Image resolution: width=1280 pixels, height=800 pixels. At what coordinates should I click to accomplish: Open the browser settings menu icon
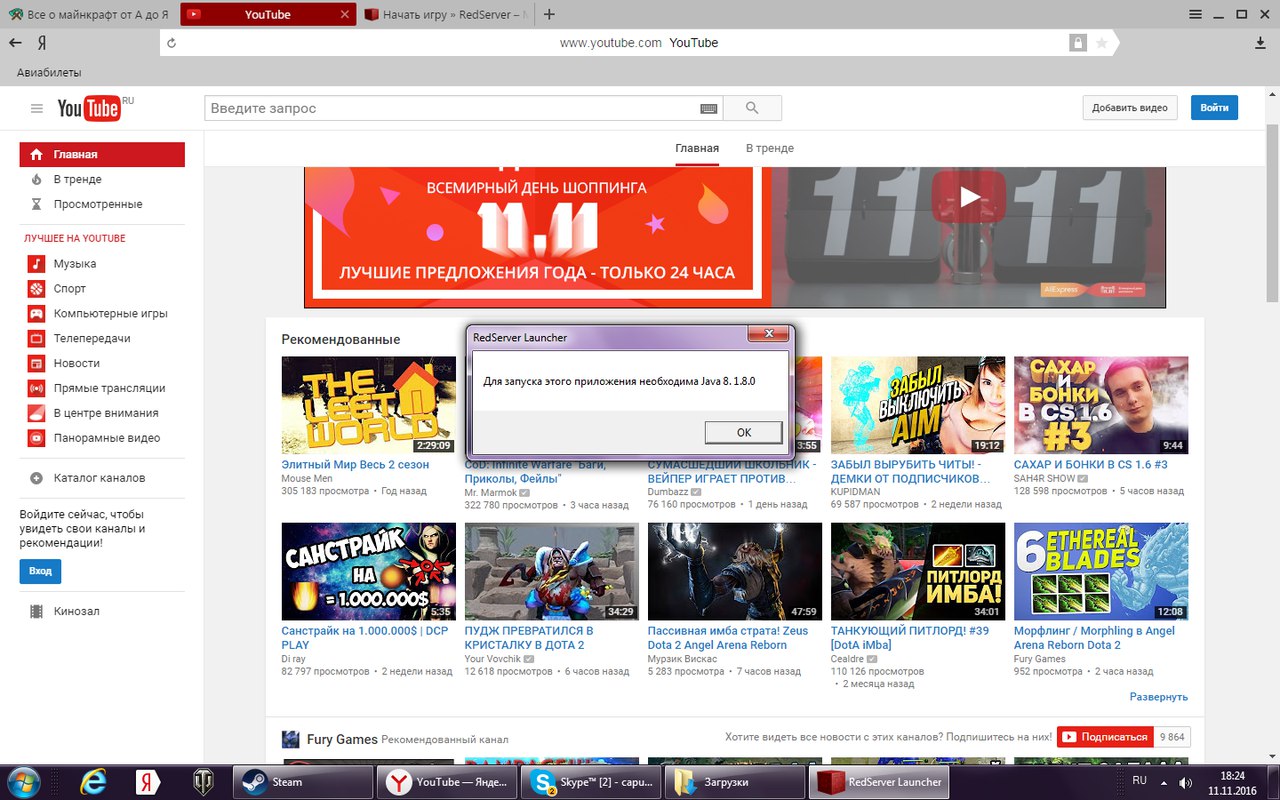point(1195,14)
